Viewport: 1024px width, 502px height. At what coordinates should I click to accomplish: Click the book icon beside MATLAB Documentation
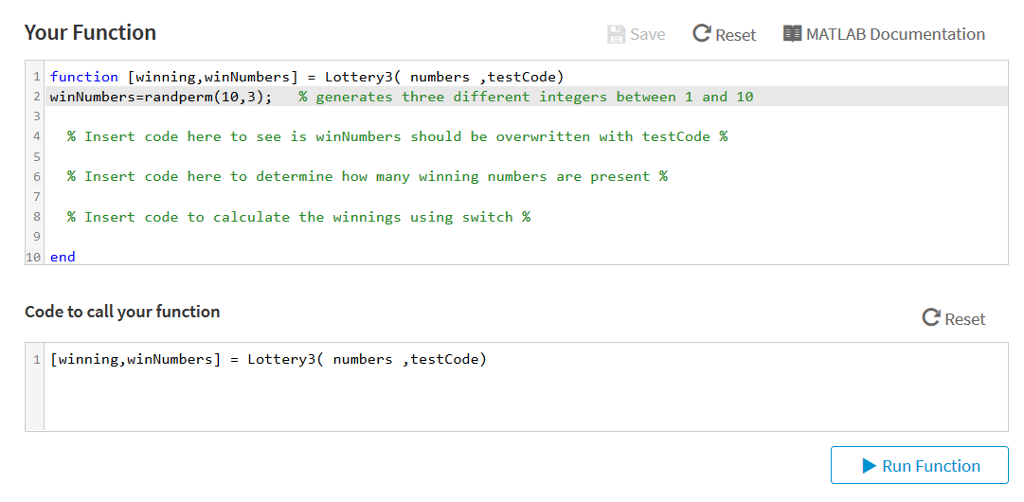click(x=792, y=34)
